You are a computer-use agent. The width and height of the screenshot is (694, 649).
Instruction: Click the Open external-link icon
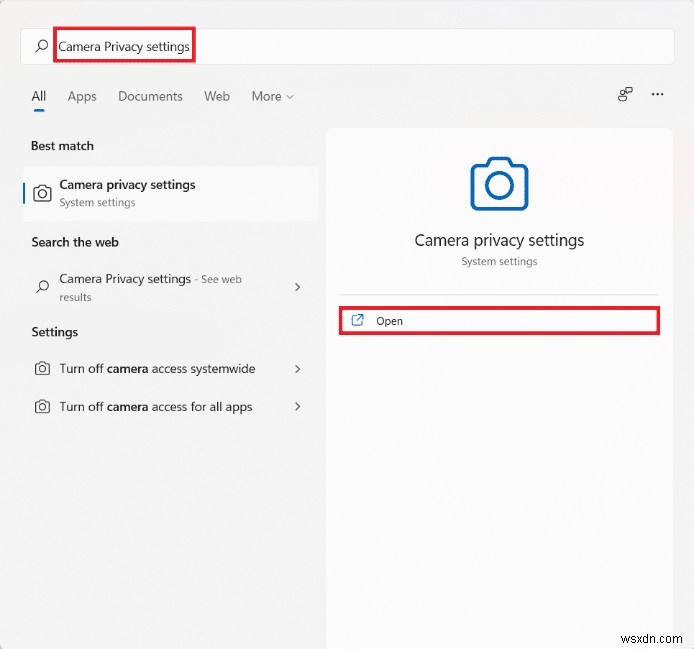(x=357, y=320)
